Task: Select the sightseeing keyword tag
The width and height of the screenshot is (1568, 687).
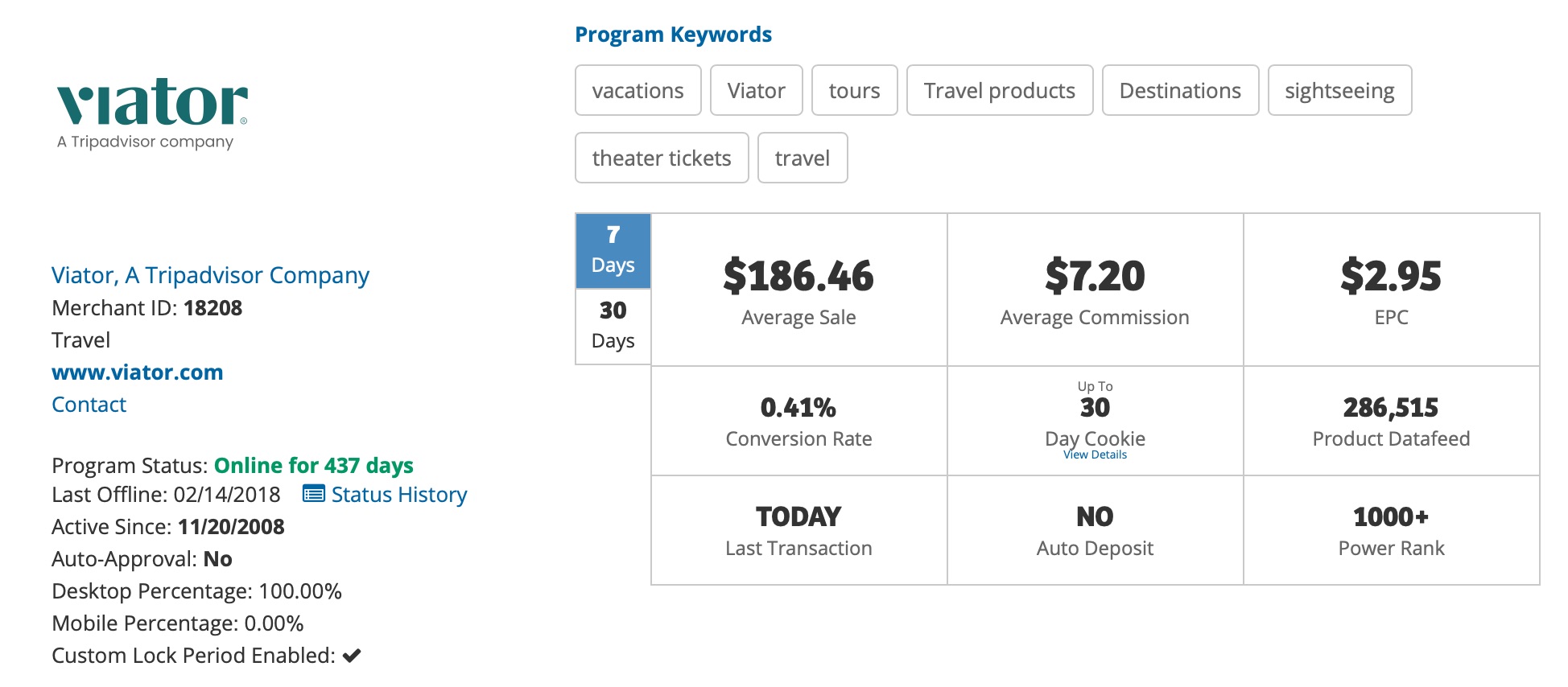Action: point(1339,91)
